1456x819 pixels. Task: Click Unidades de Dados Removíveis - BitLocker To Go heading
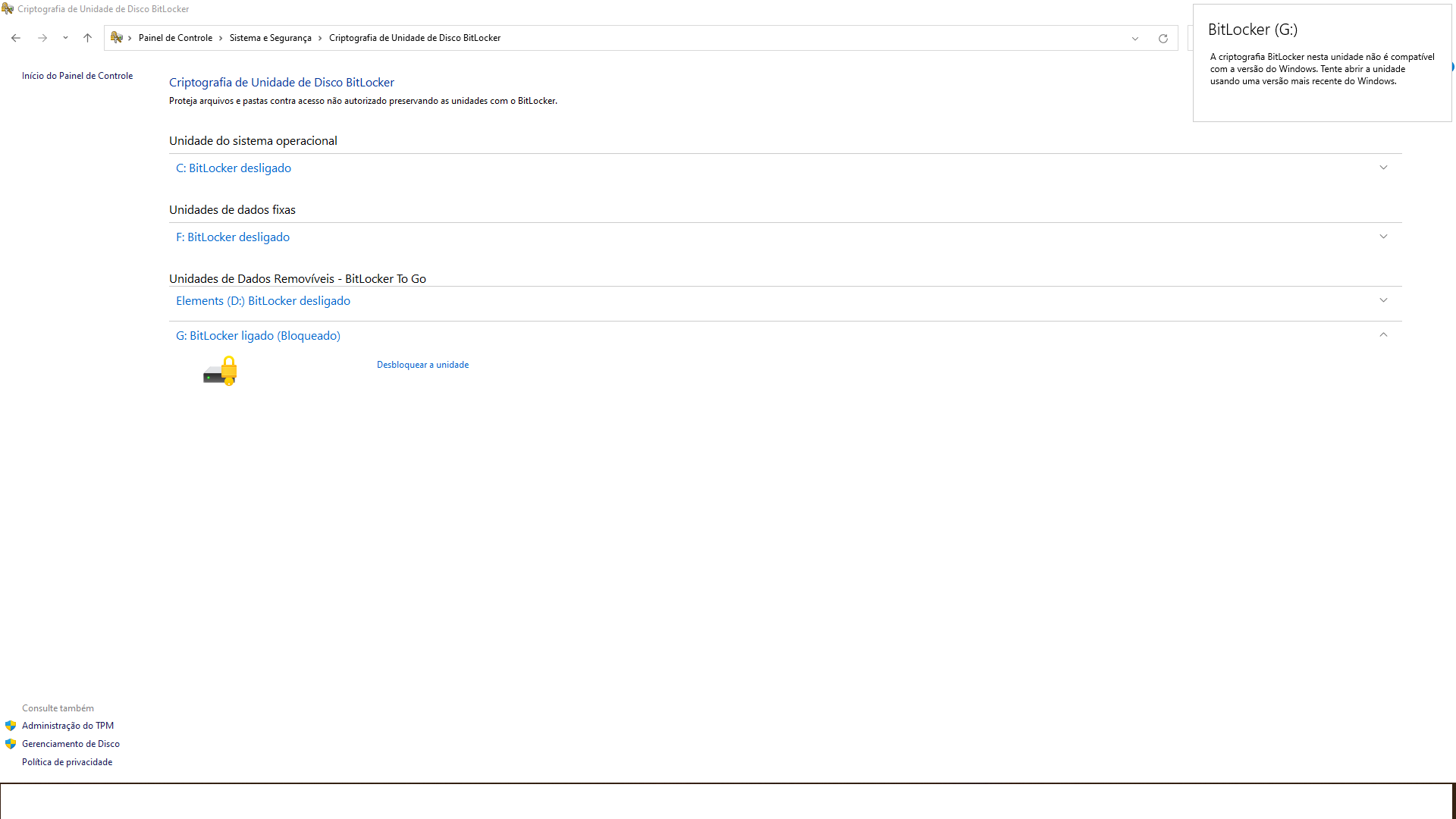pos(297,279)
